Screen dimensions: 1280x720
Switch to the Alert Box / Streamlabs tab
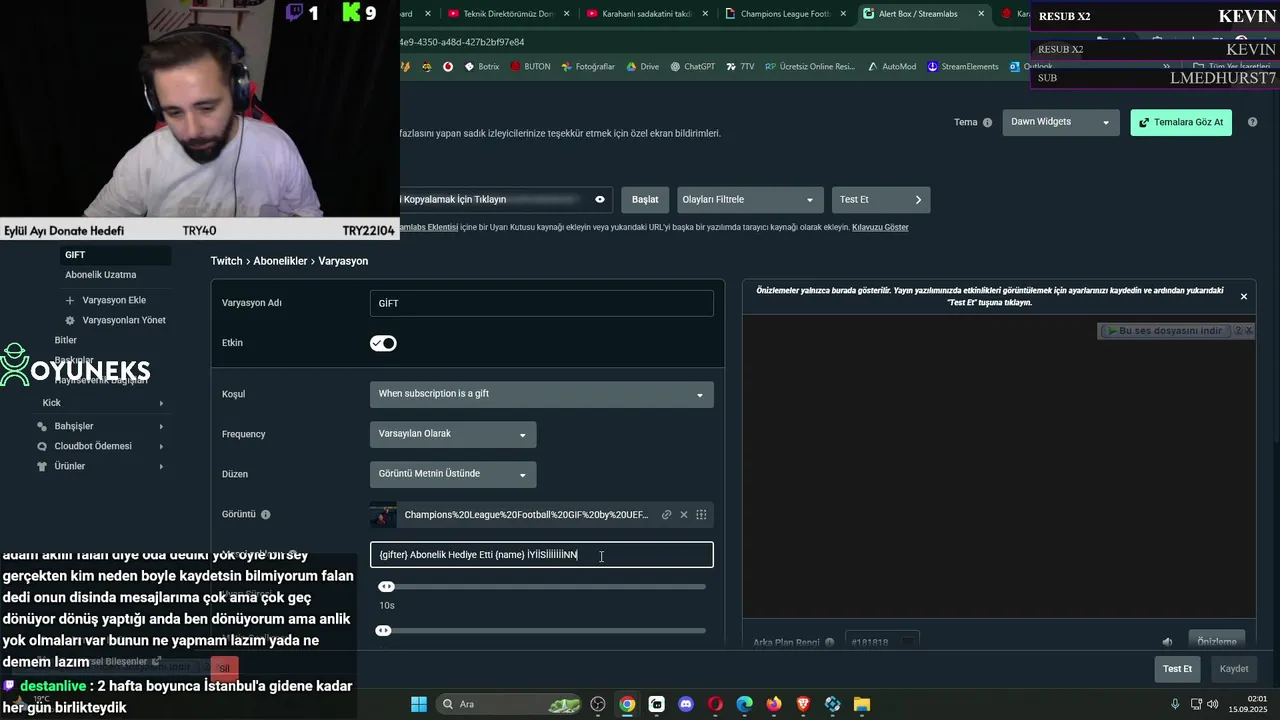click(925, 14)
